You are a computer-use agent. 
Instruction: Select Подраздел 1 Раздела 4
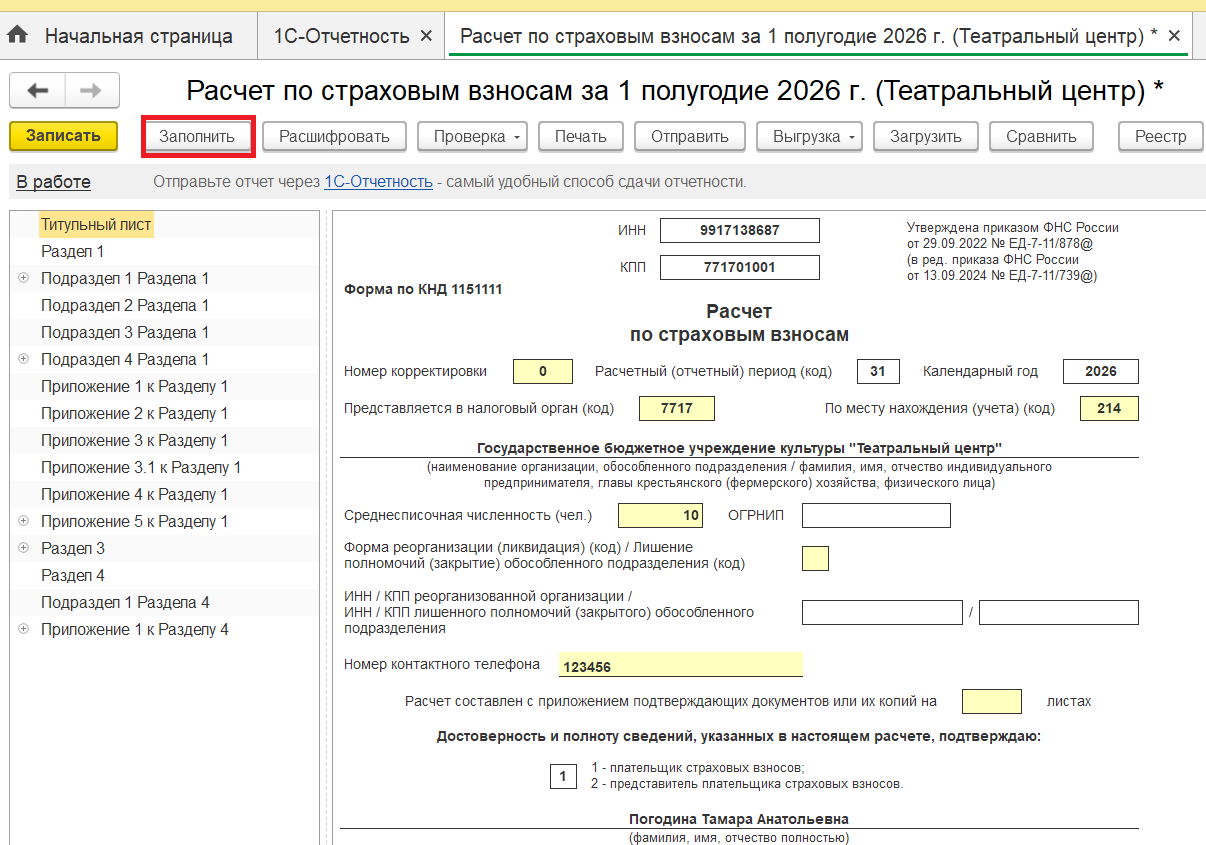pyautogui.click(x=125, y=602)
